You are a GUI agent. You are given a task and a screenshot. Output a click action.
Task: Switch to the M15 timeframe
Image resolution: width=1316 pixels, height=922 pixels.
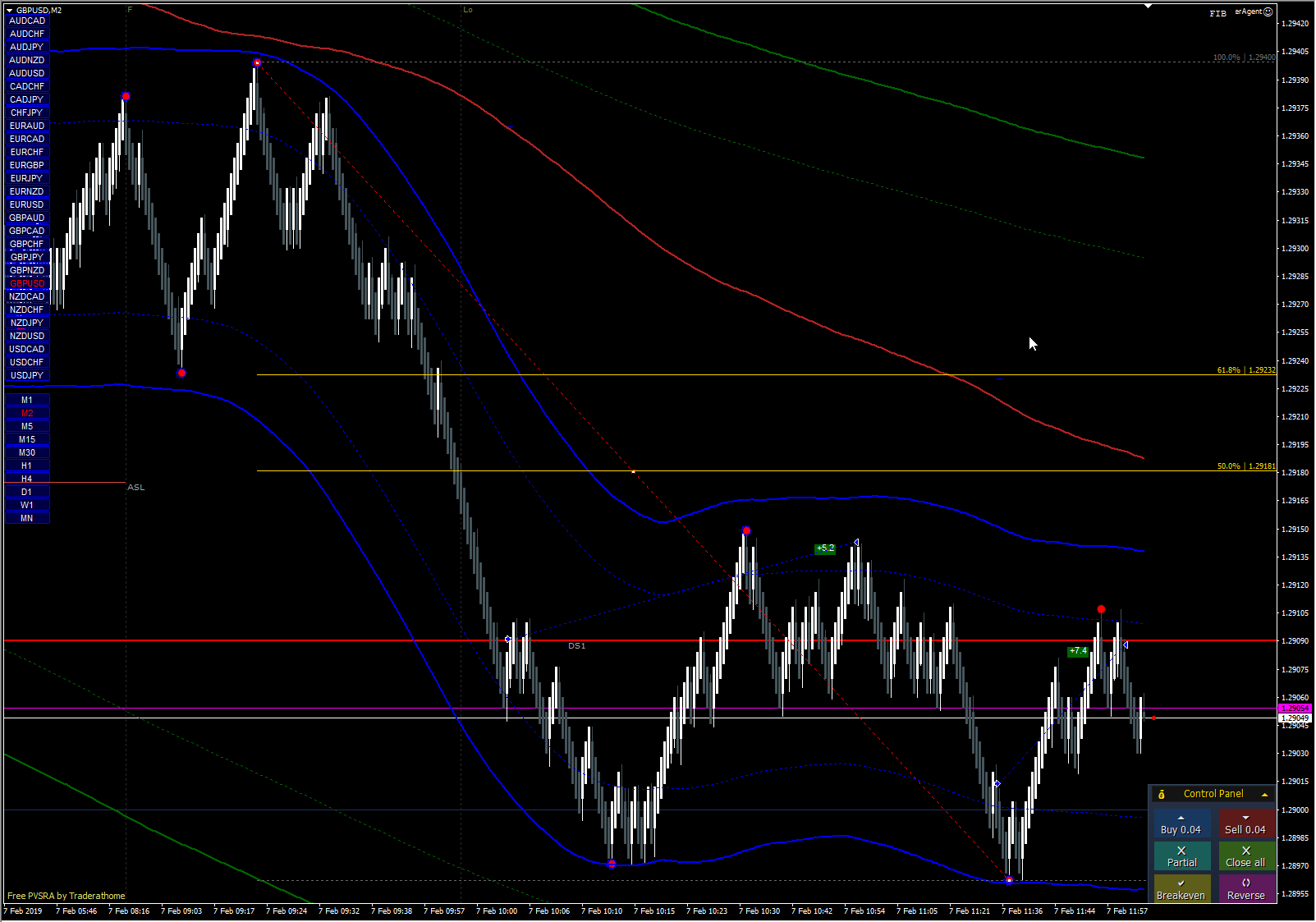point(27,439)
